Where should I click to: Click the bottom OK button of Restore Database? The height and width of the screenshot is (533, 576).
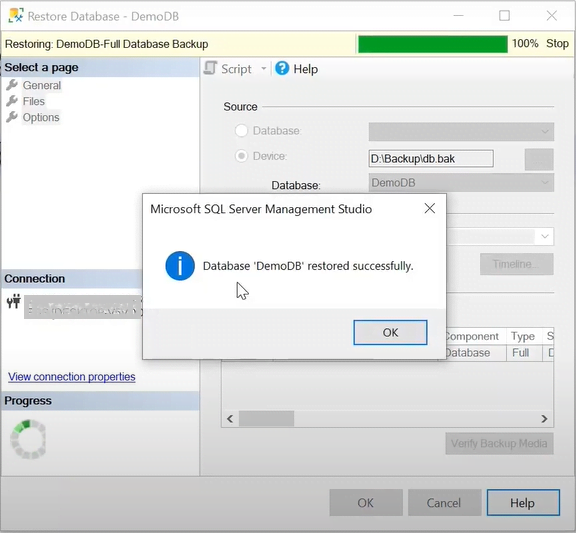[x=366, y=503]
